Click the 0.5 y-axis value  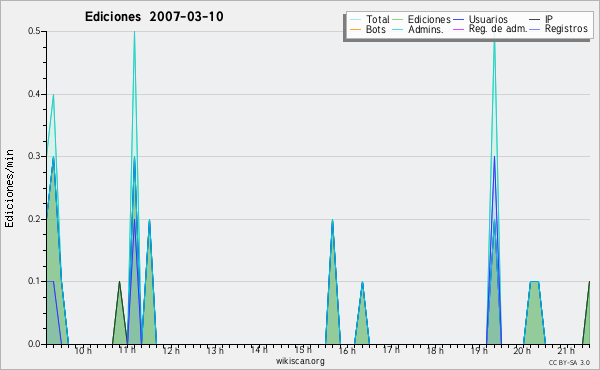(34, 31)
